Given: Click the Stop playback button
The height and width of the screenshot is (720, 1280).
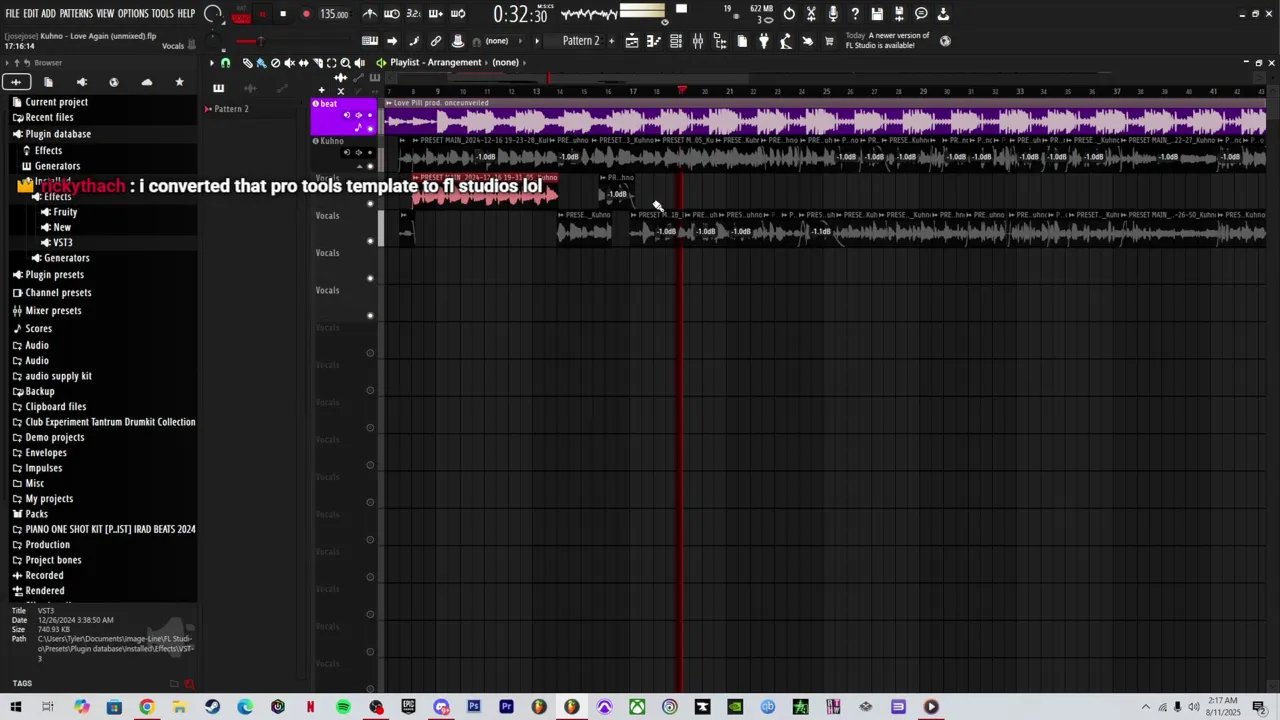Looking at the screenshot, I should (283, 14).
